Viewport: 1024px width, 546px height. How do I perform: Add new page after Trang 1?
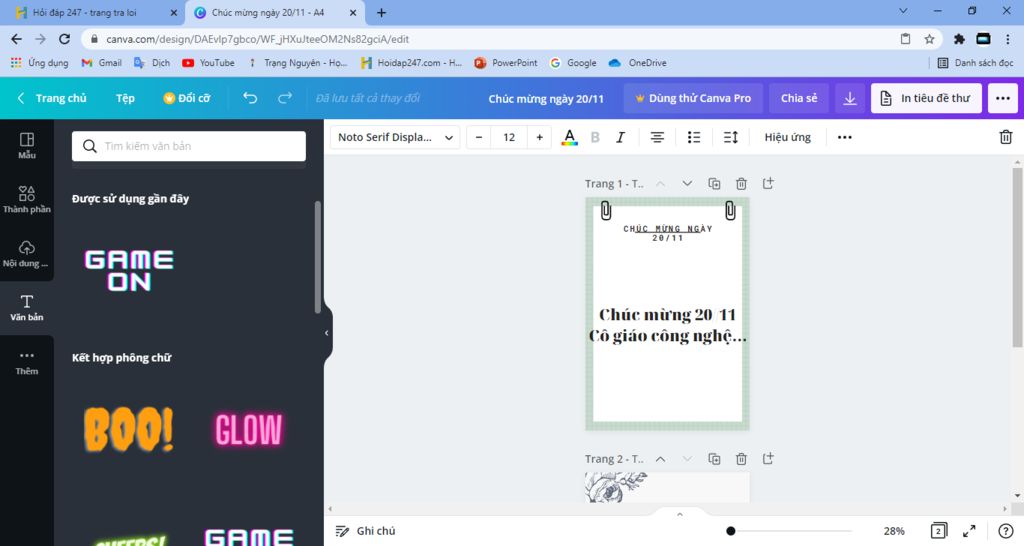point(768,184)
